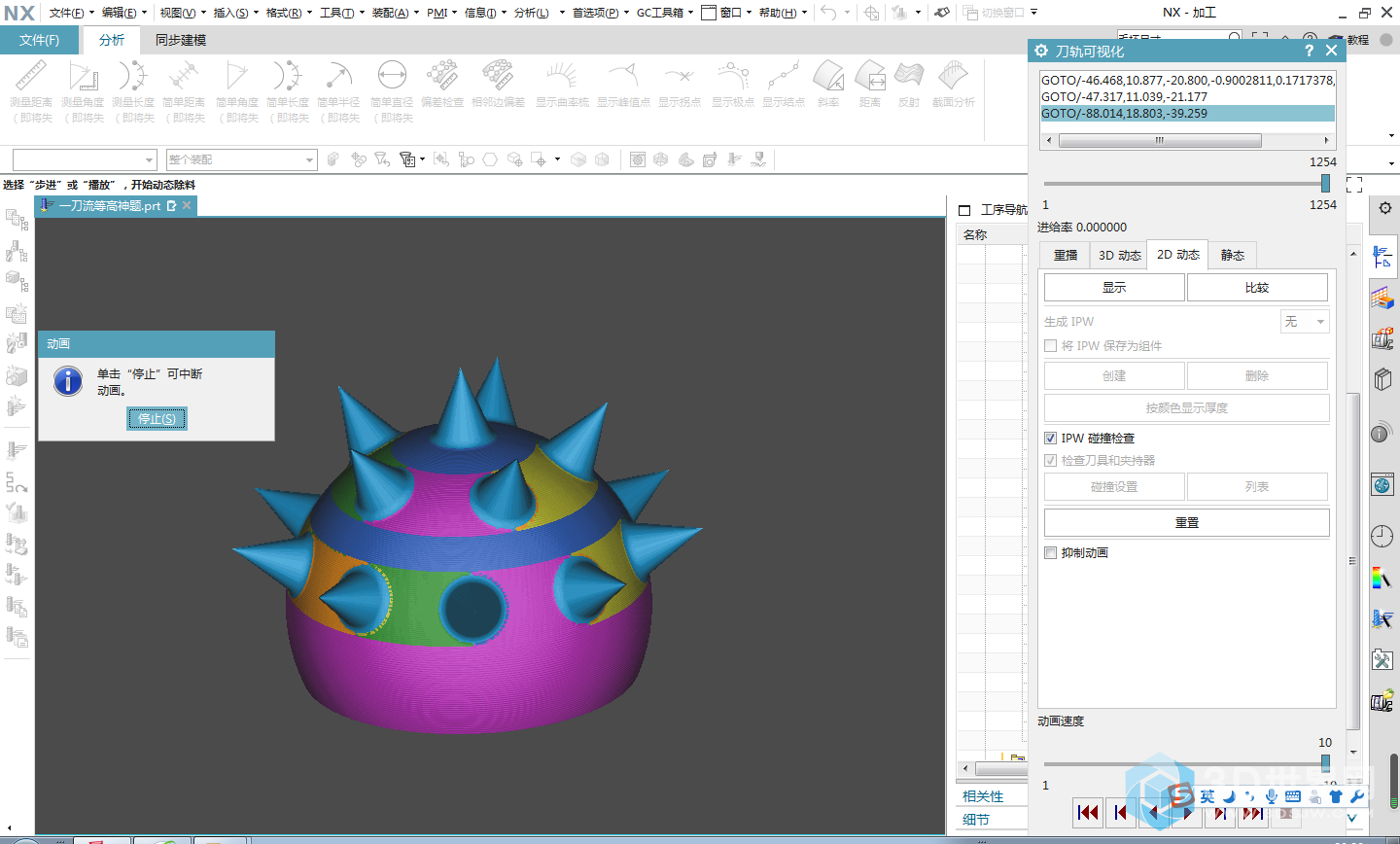Click the Sogou wrench settings icon
Image resolution: width=1400 pixels, height=844 pixels.
click(1357, 796)
